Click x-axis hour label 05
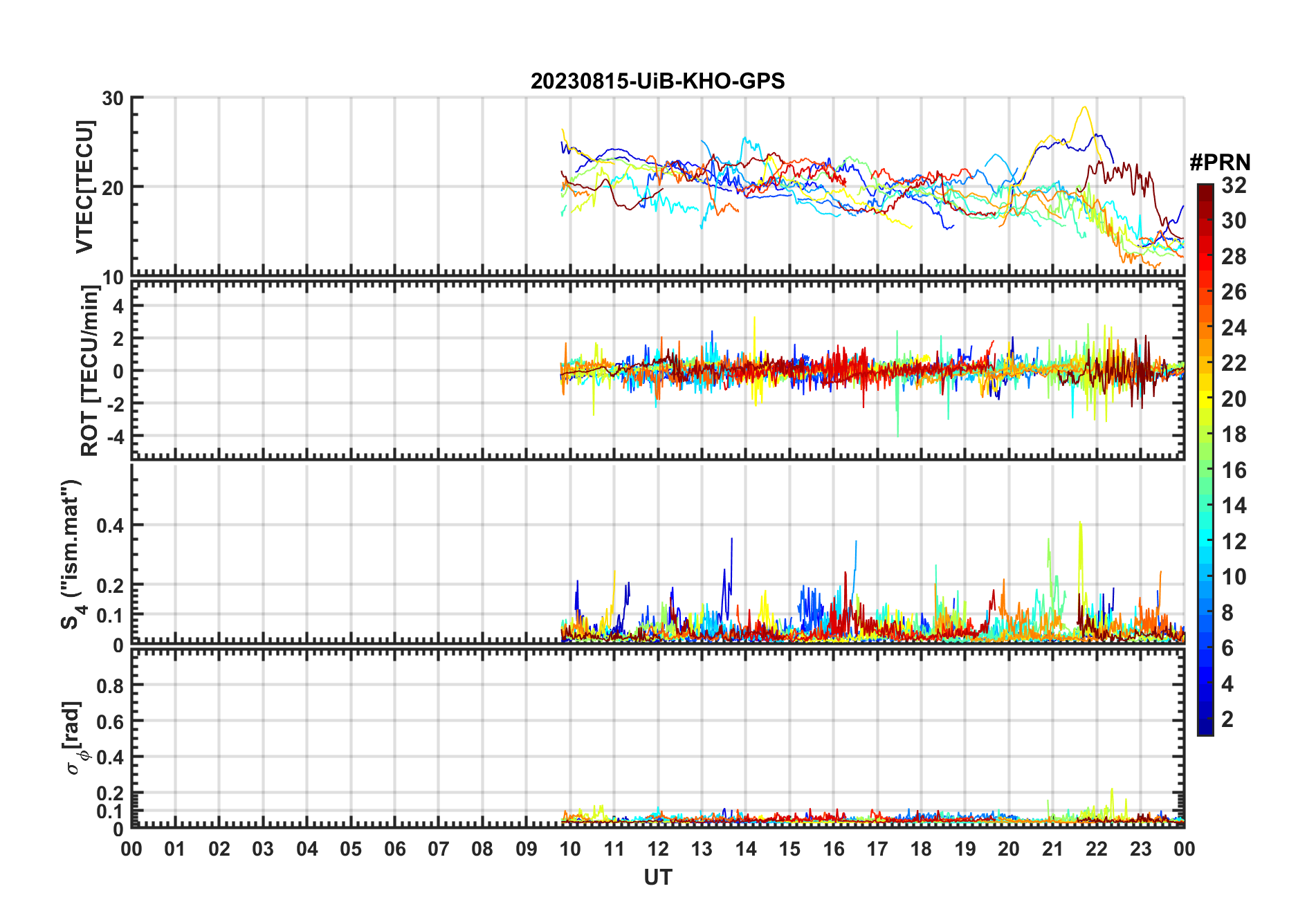This screenshot has height=920, width=1316. point(351,849)
